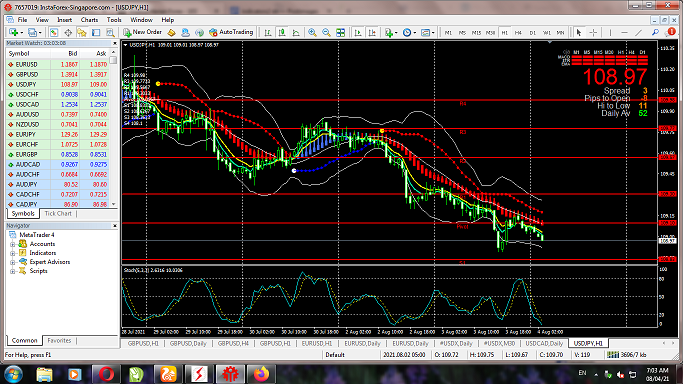Switch chart to Candlesticks type
Viewport: 683px width, 384px height.
coord(282,32)
